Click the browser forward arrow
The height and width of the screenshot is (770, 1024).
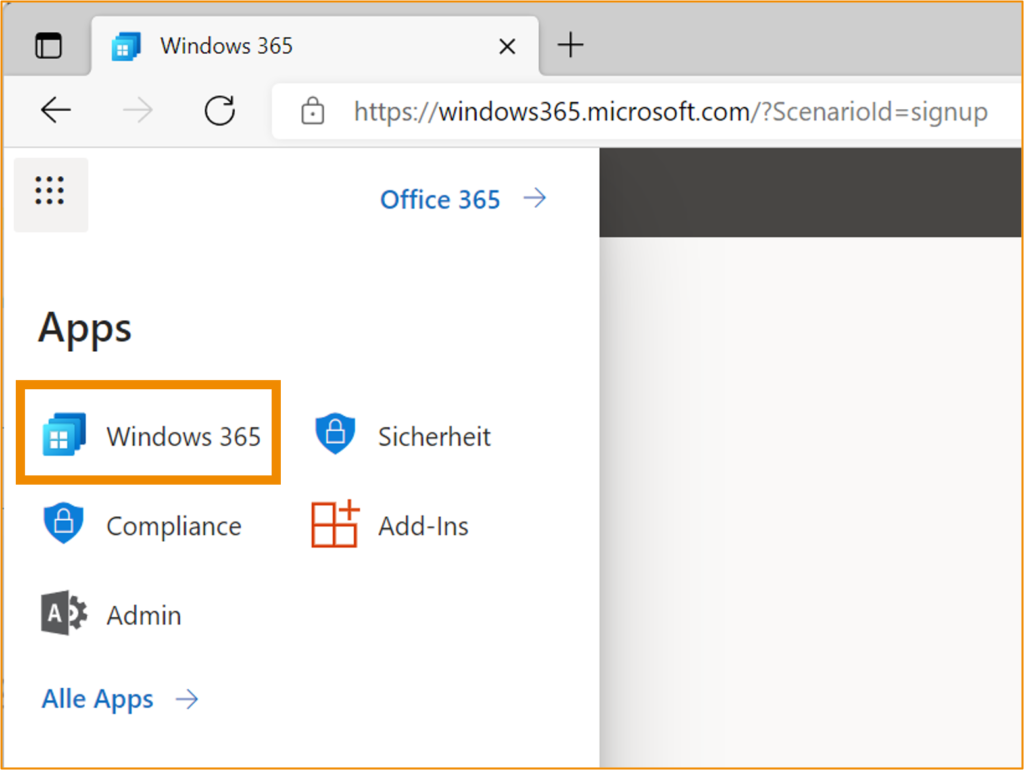pyautogui.click(x=138, y=110)
